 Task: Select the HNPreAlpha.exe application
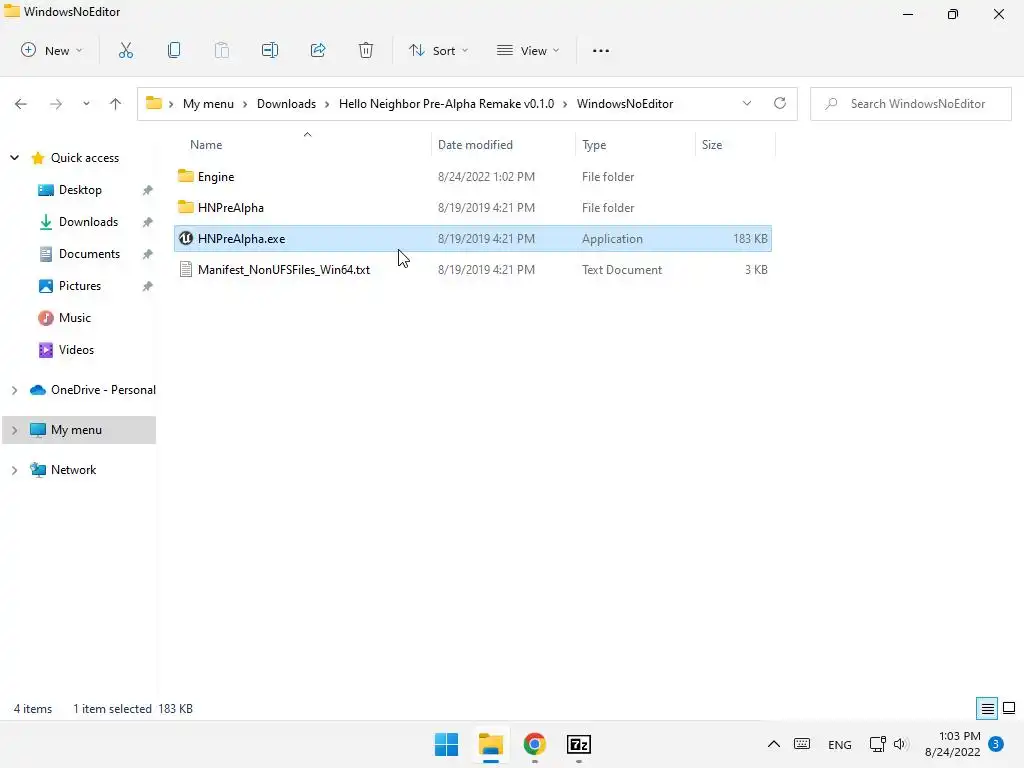click(473, 238)
